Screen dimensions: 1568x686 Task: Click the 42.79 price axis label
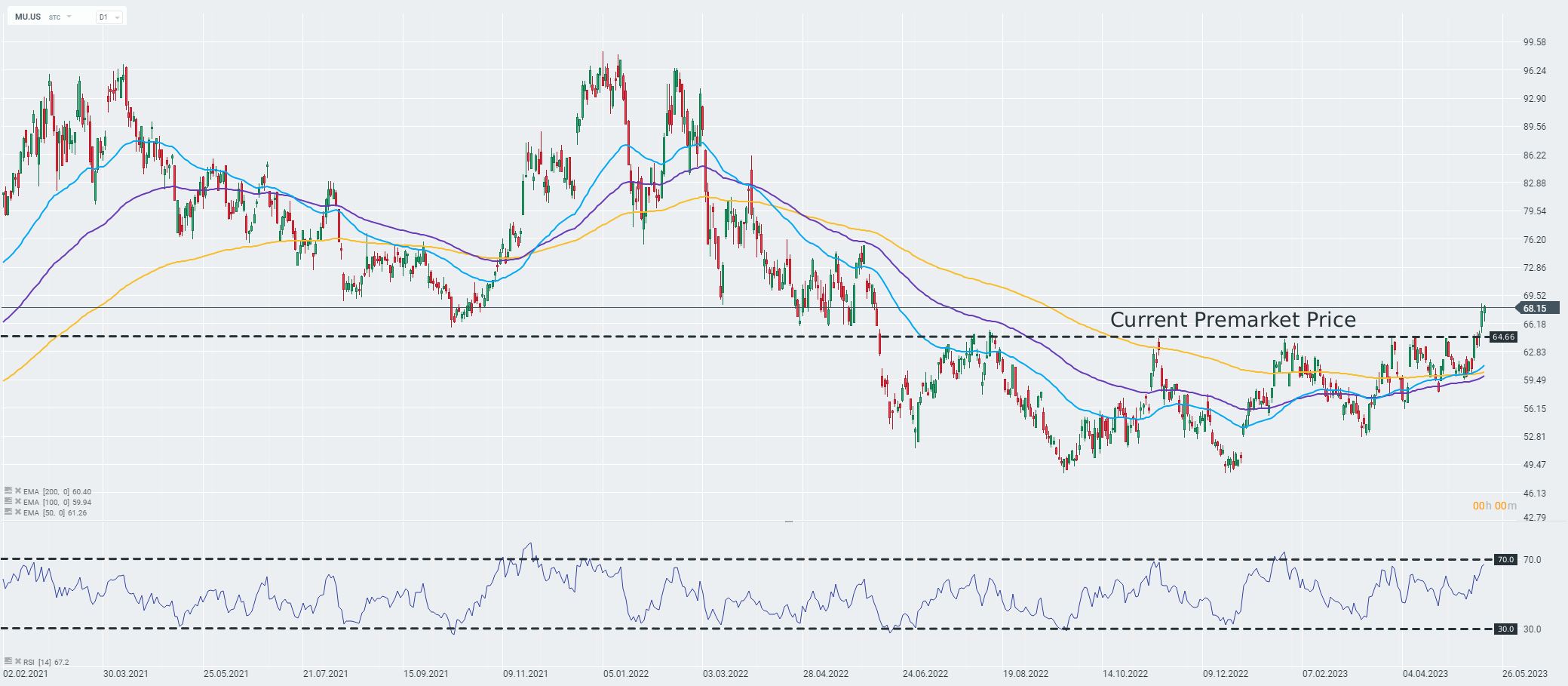pos(1535,518)
